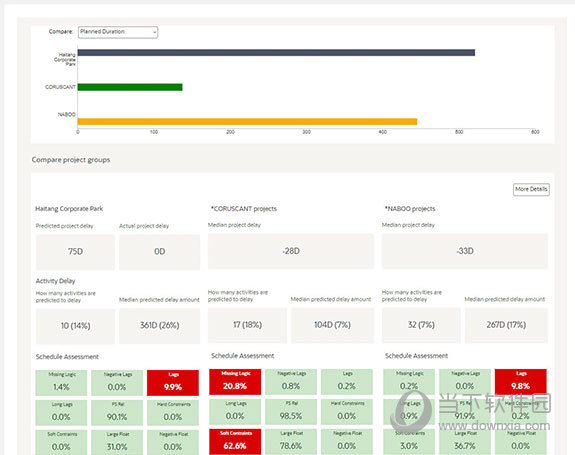This screenshot has height=455, width=575.
Task: Select the 32 (7%) activities delay box
Action: click(421, 325)
